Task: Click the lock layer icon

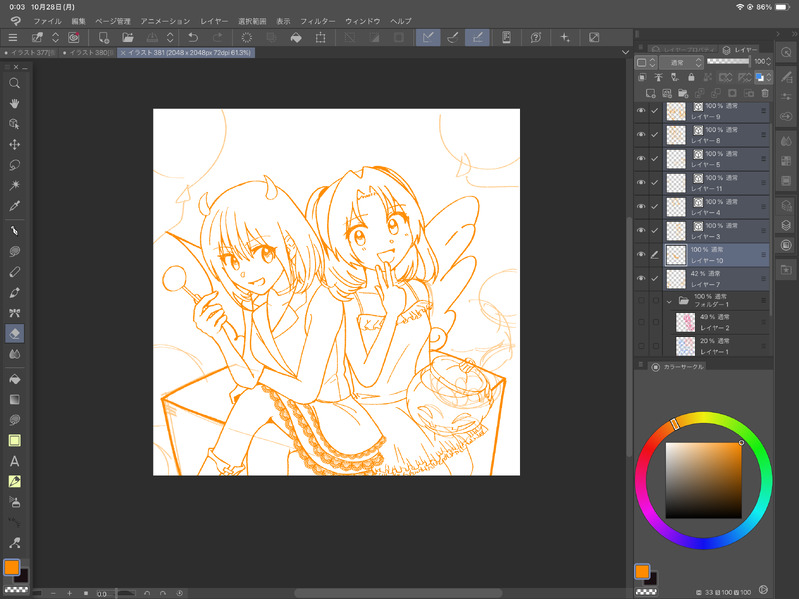Action: click(691, 77)
